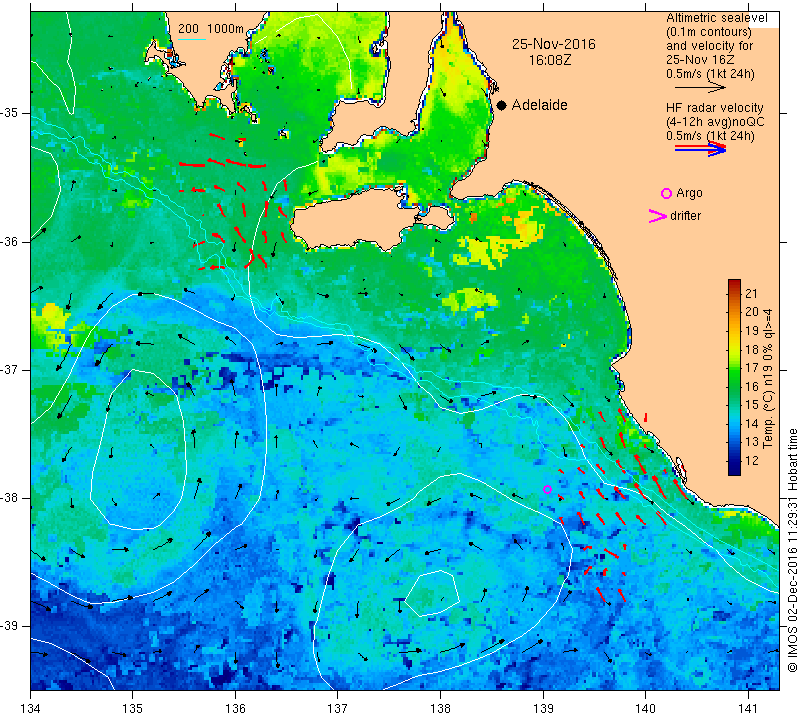The width and height of the screenshot is (800, 720).
Task: Click the -35 latitude axis label
Action: tap(9, 113)
